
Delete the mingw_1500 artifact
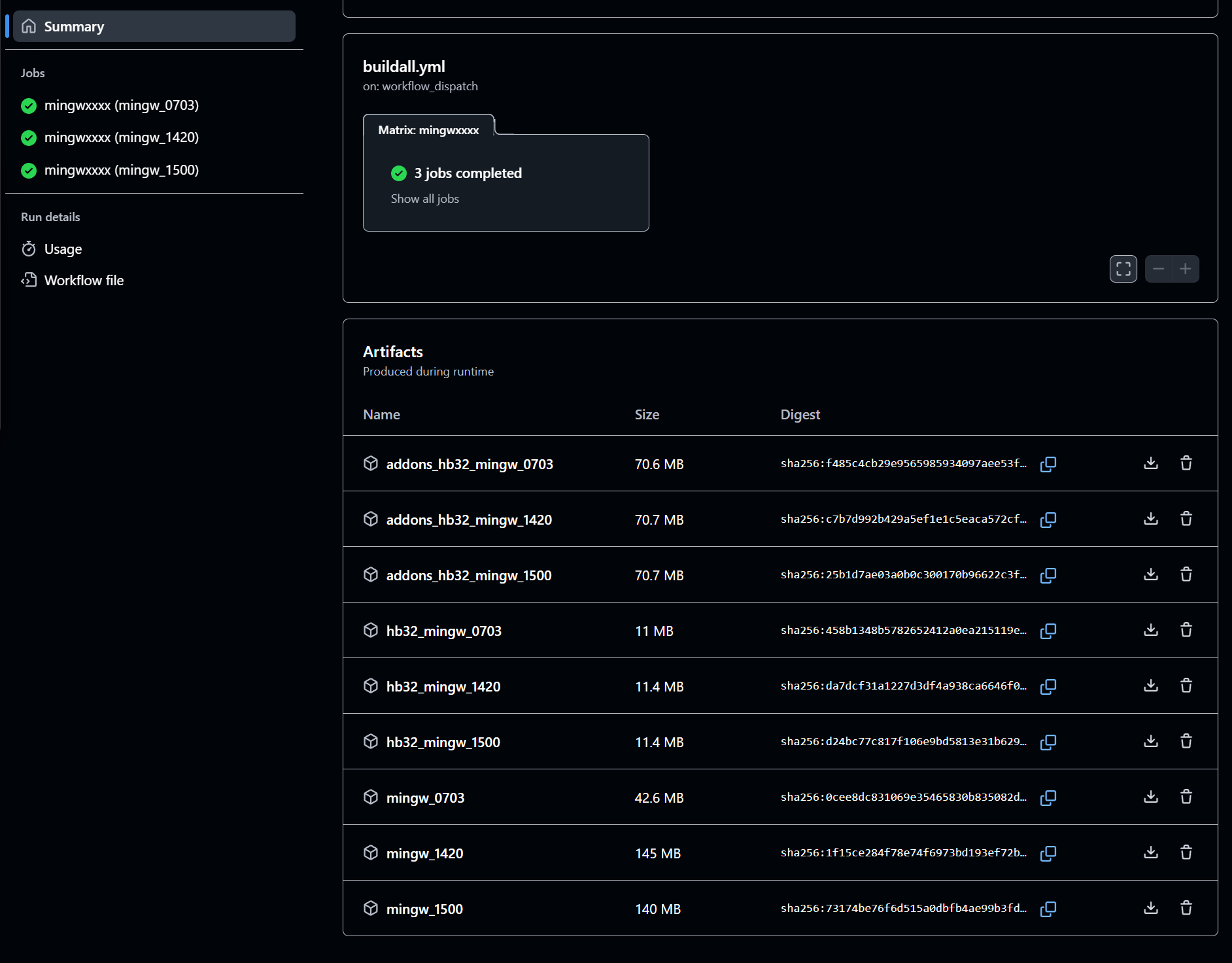1186,908
